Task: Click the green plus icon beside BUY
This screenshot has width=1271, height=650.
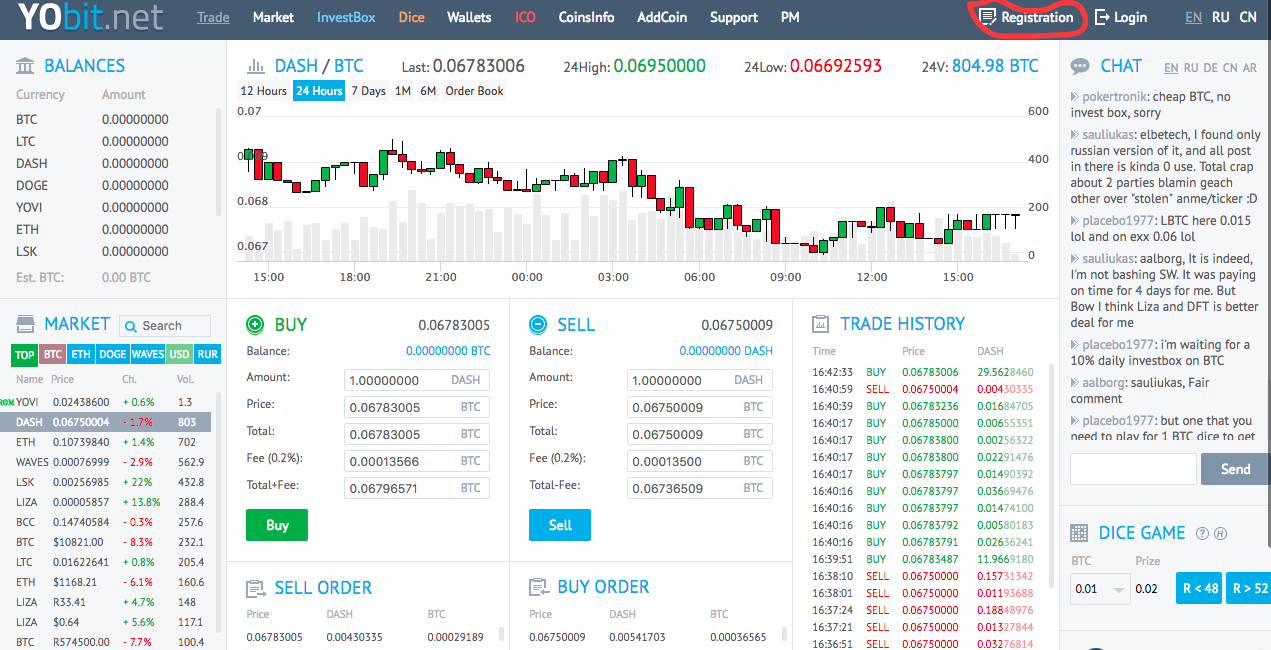Action: coord(256,324)
